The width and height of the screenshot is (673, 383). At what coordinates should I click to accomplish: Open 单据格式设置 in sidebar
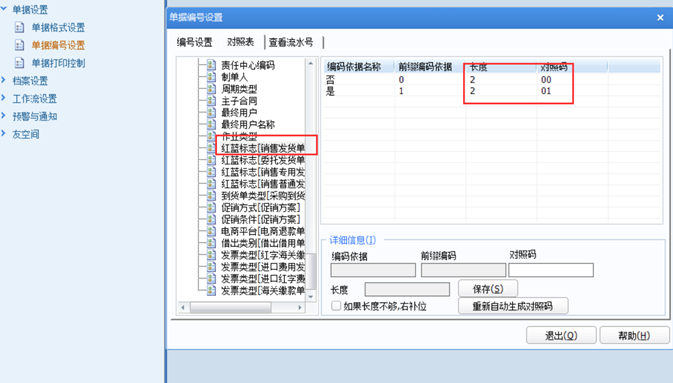[58, 28]
